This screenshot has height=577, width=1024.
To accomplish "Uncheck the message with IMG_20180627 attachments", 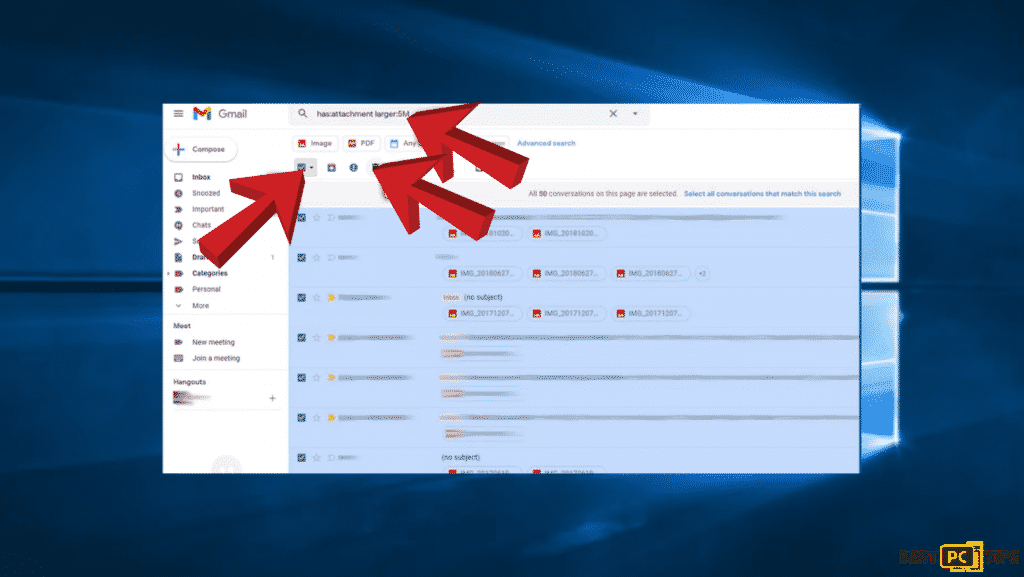I will (302, 258).
